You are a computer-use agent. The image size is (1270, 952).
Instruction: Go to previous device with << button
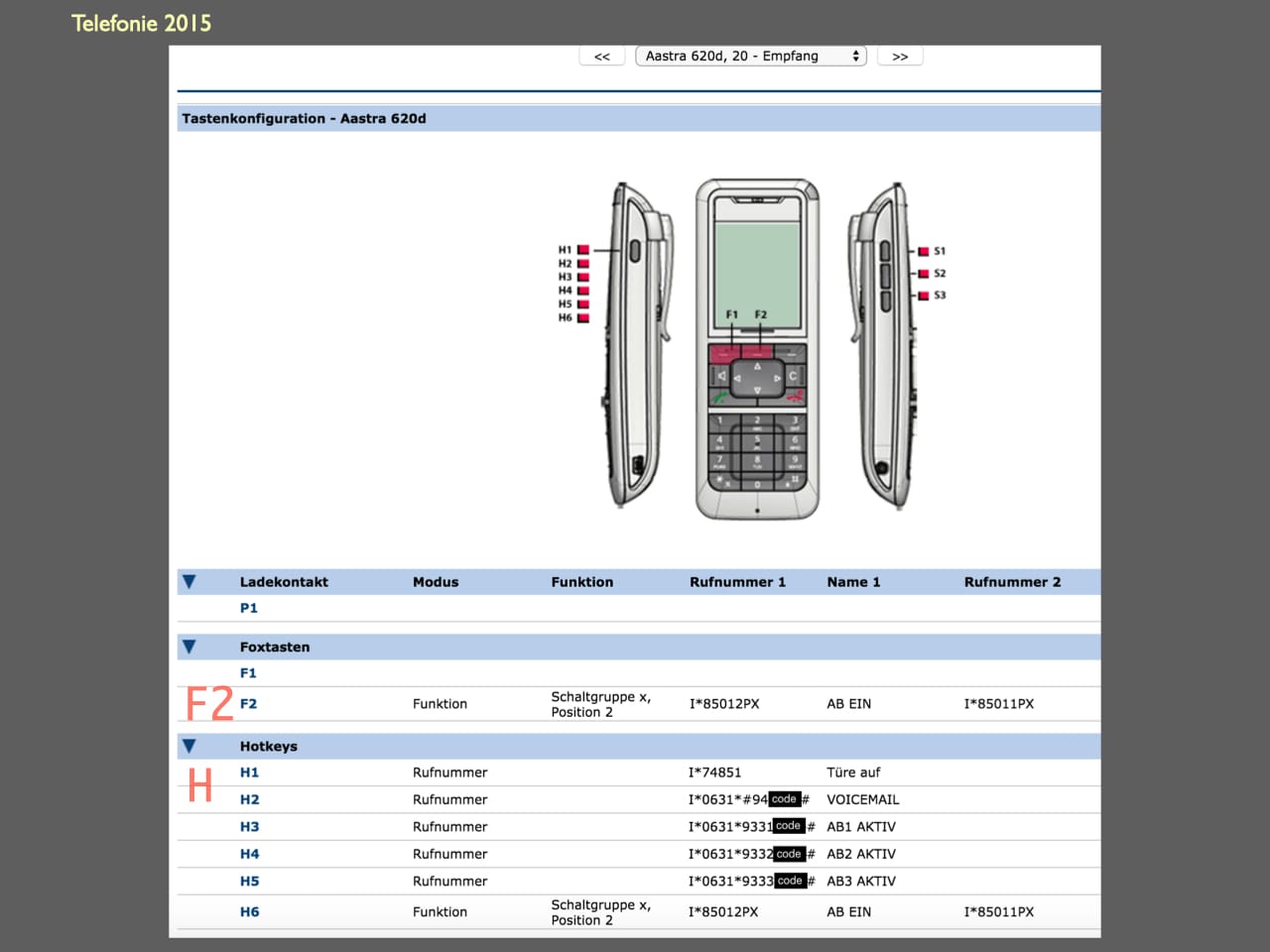[602, 57]
